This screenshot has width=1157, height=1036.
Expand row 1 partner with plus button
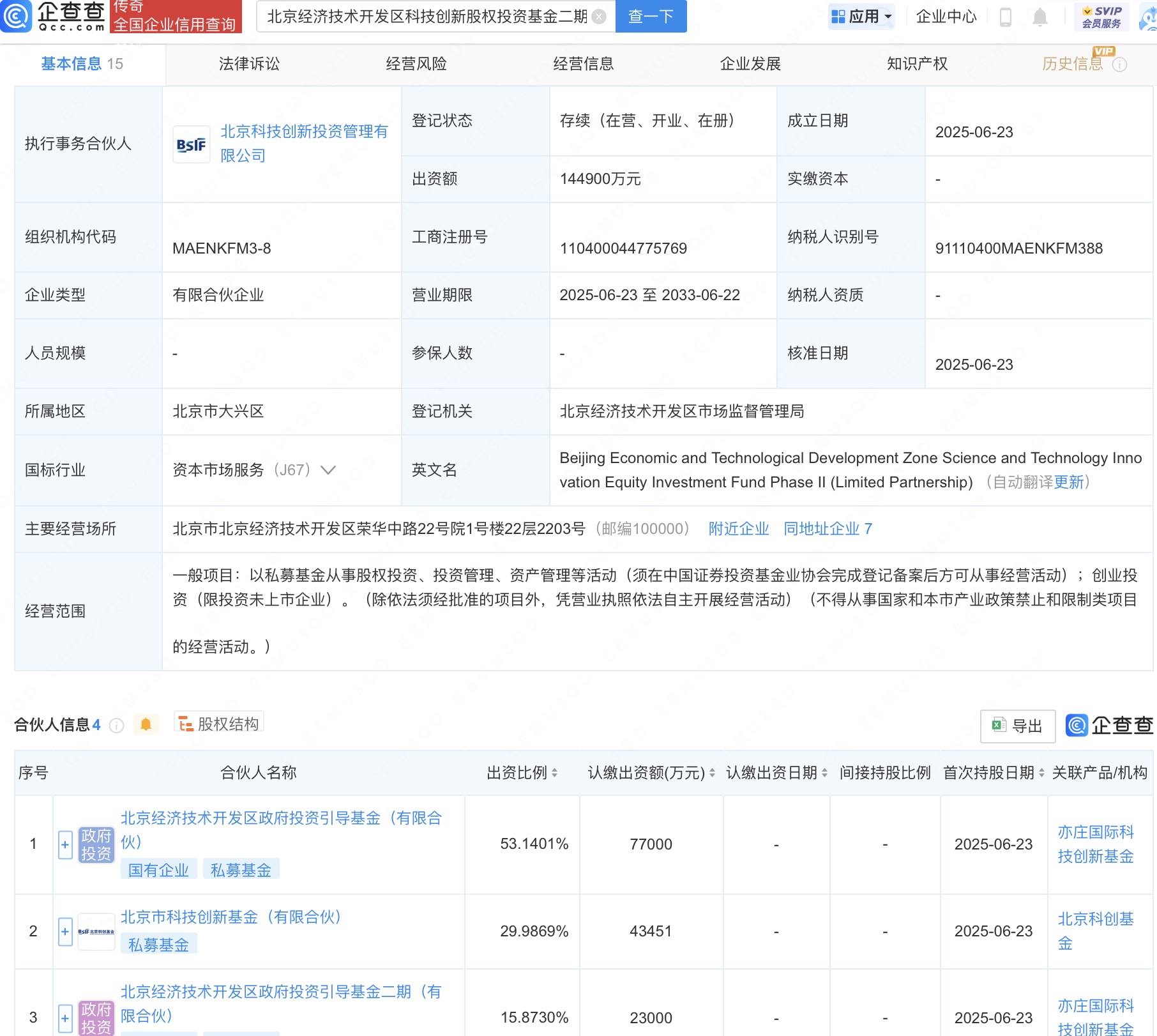pyautogui.click(x=65, y=845)
